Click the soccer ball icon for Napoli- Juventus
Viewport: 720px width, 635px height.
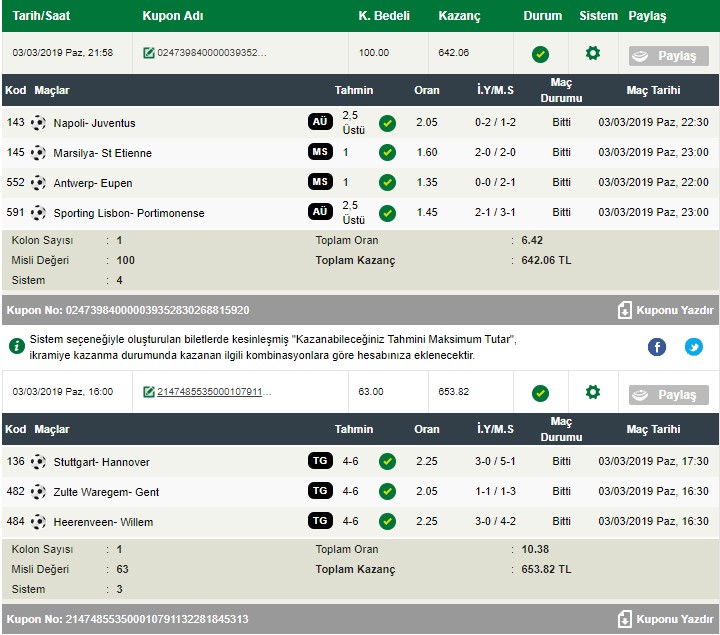38,123
